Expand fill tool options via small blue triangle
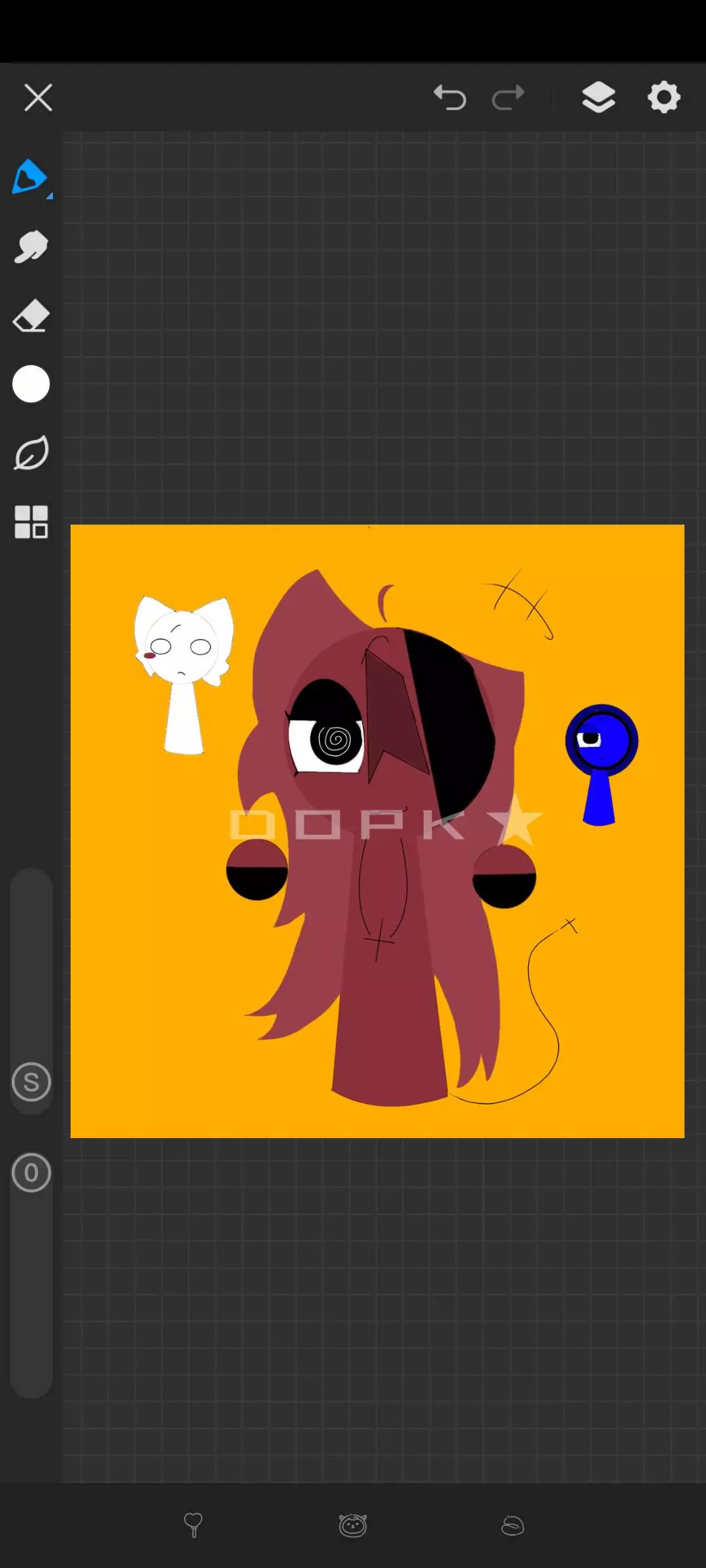The height and width of the screenshot is (1568, 706). point(50,195)
